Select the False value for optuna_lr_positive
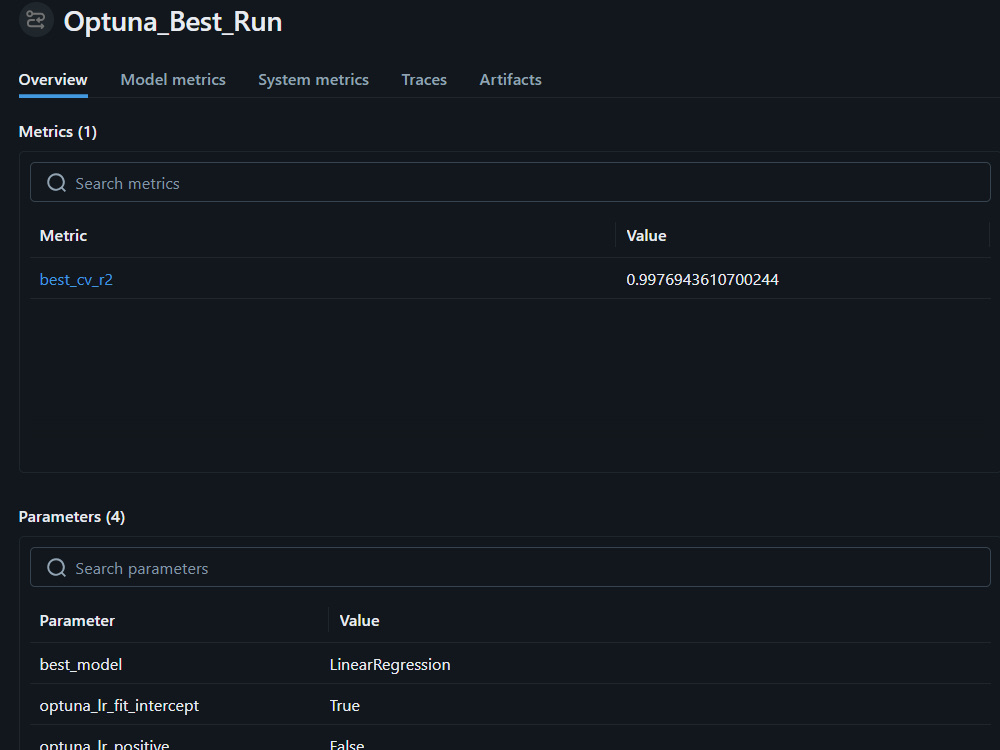The width and height of the screenshot is (1000, 750). (x=347, y=744)
